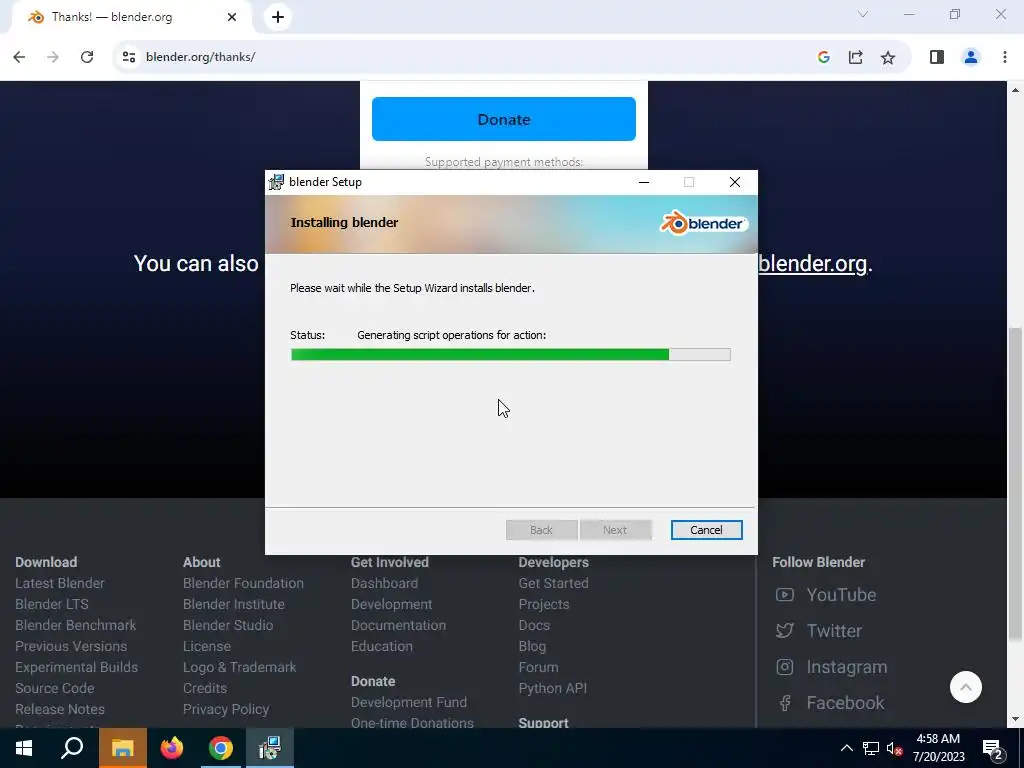Open Experimental Builds link
1024x768 pixels.
click(76, 667)
